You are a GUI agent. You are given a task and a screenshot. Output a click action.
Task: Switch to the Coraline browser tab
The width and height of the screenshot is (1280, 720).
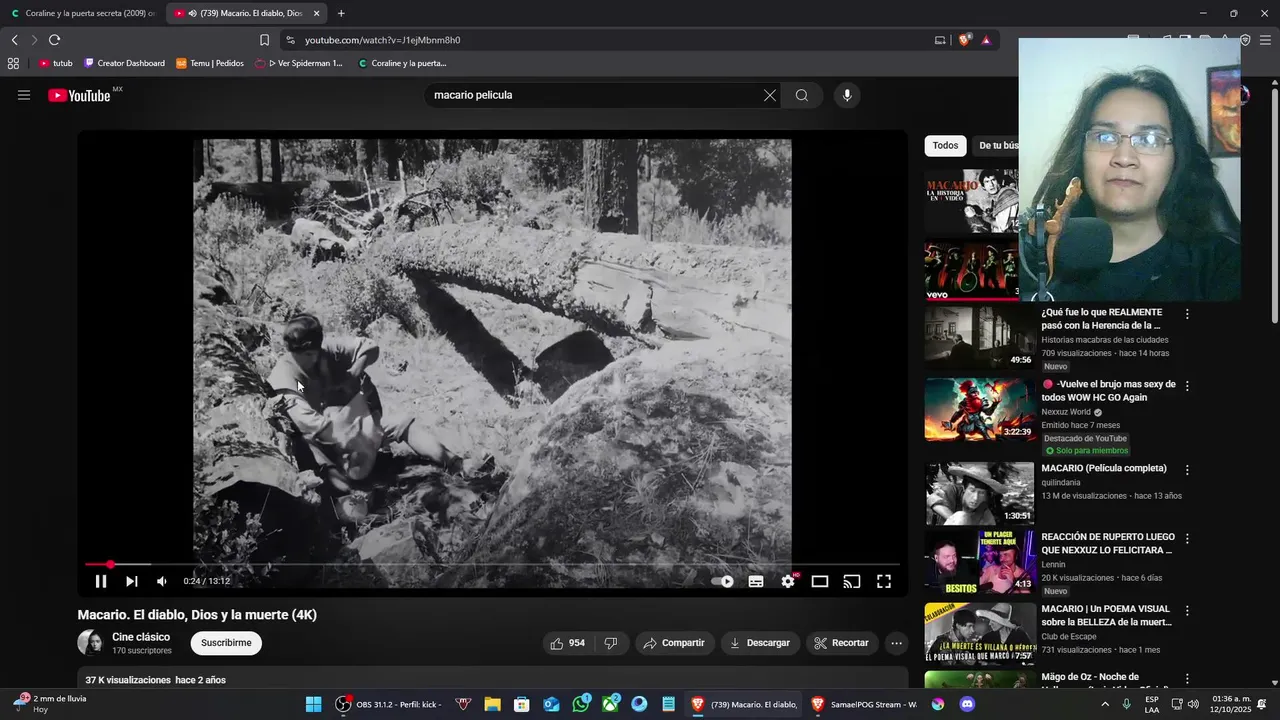pos(82,13)
